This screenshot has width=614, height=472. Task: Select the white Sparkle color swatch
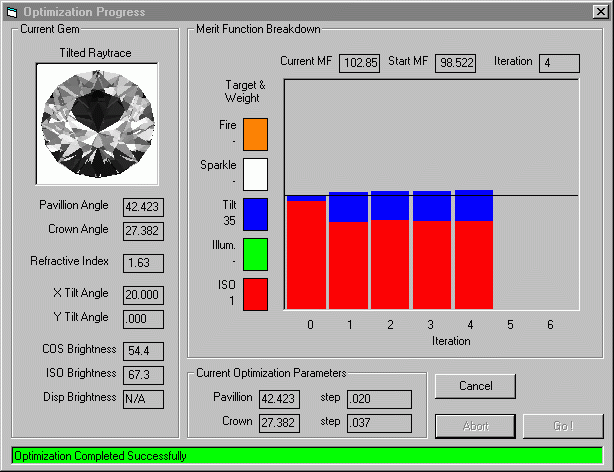pos(255,174)
